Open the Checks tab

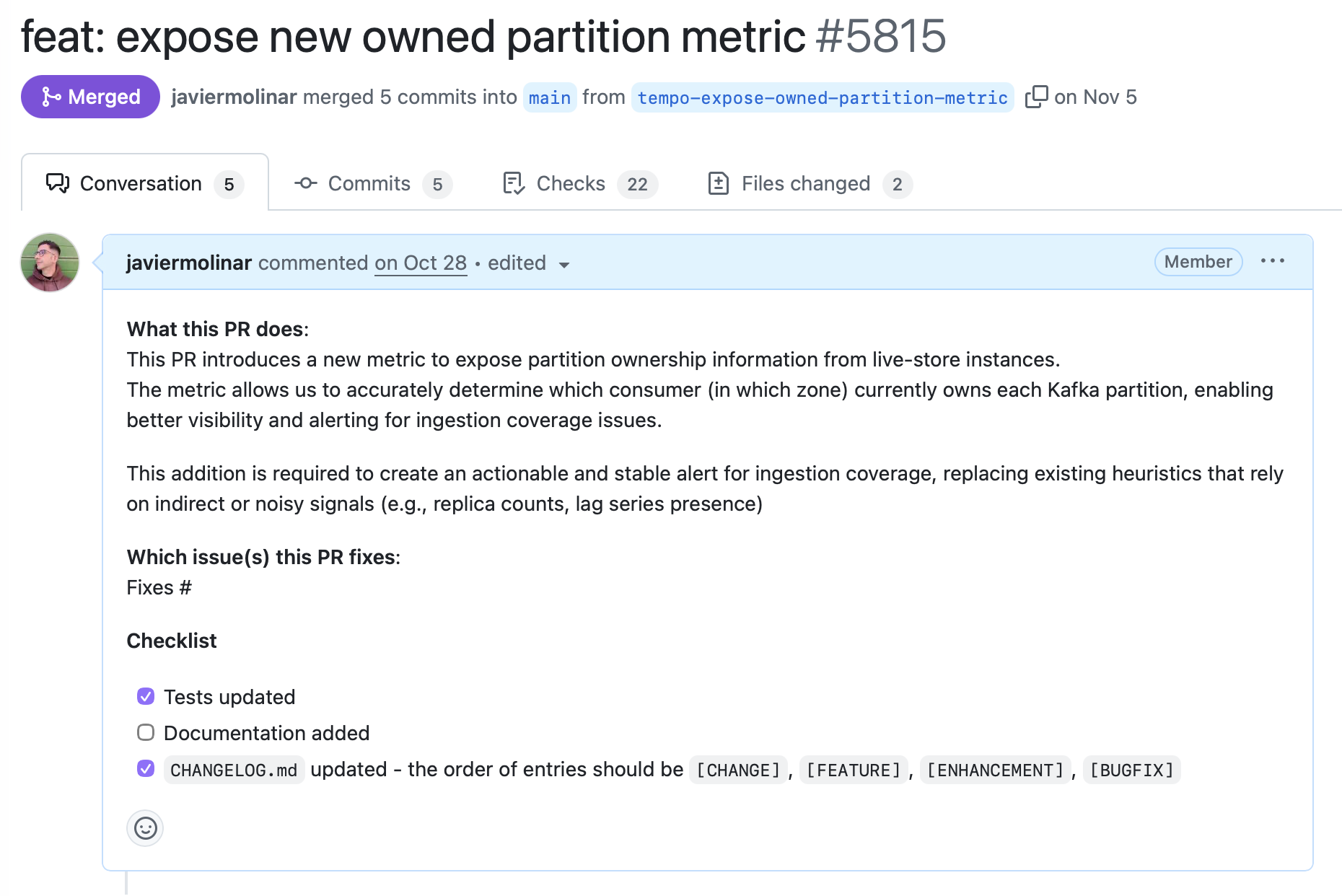pyautogui.click(x=569, y=183)
